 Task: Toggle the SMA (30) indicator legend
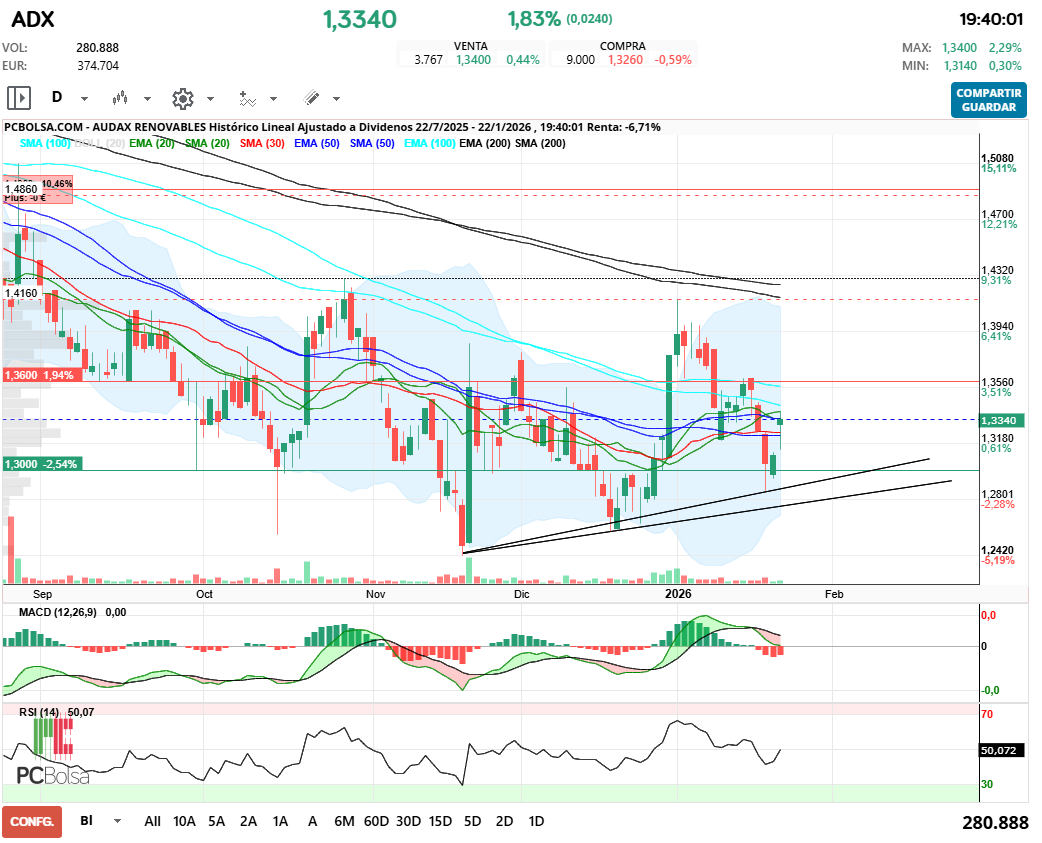262,144
